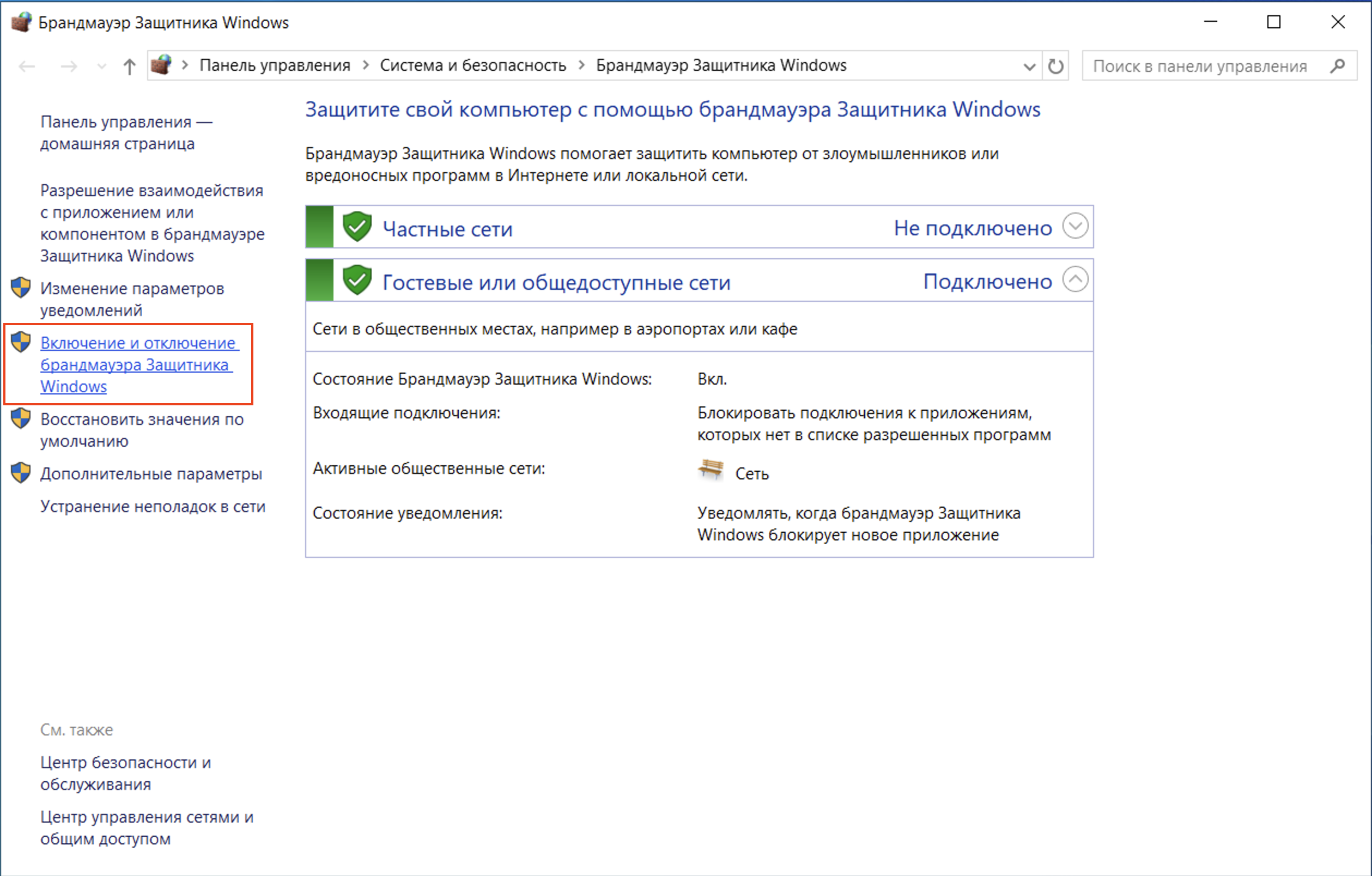Collapse Гостевые или общедоступные сети section arrow
The image size is (1372, 876).
pyautogui.click(x=1075, y=279)
